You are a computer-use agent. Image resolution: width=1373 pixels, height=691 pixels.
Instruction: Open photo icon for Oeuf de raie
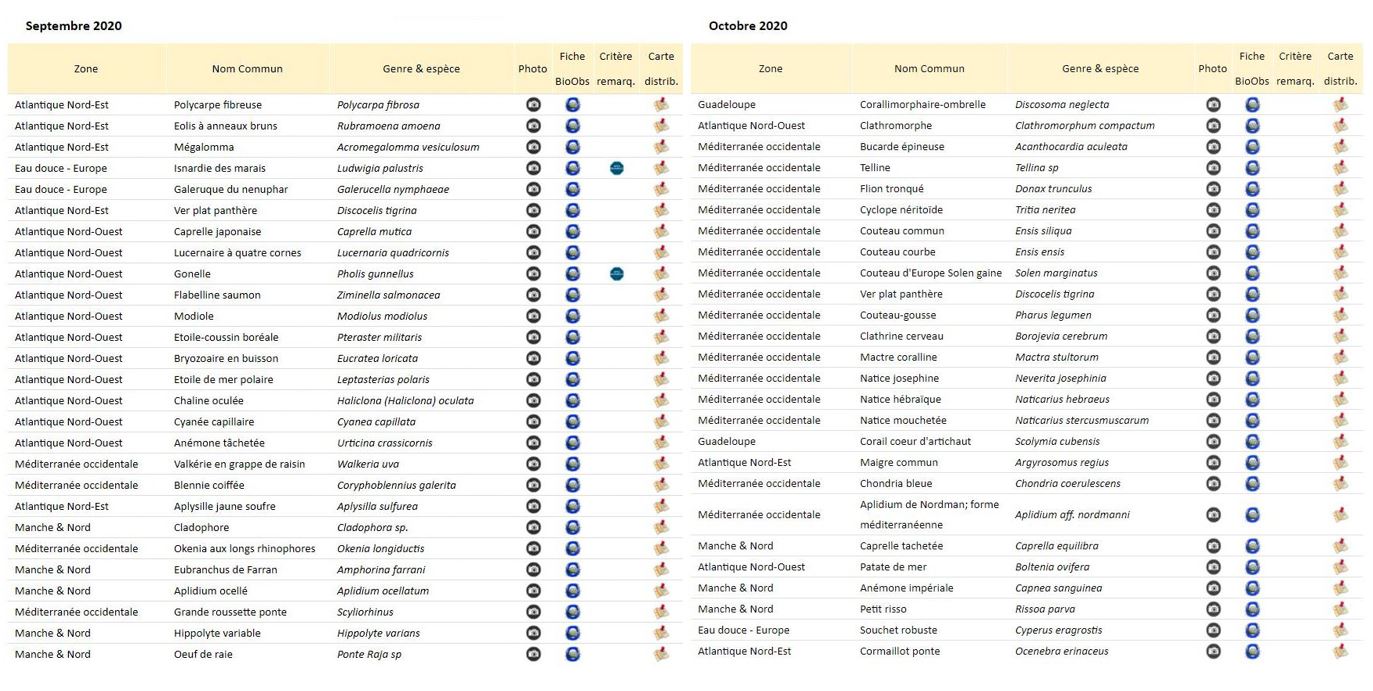point(533,654)
